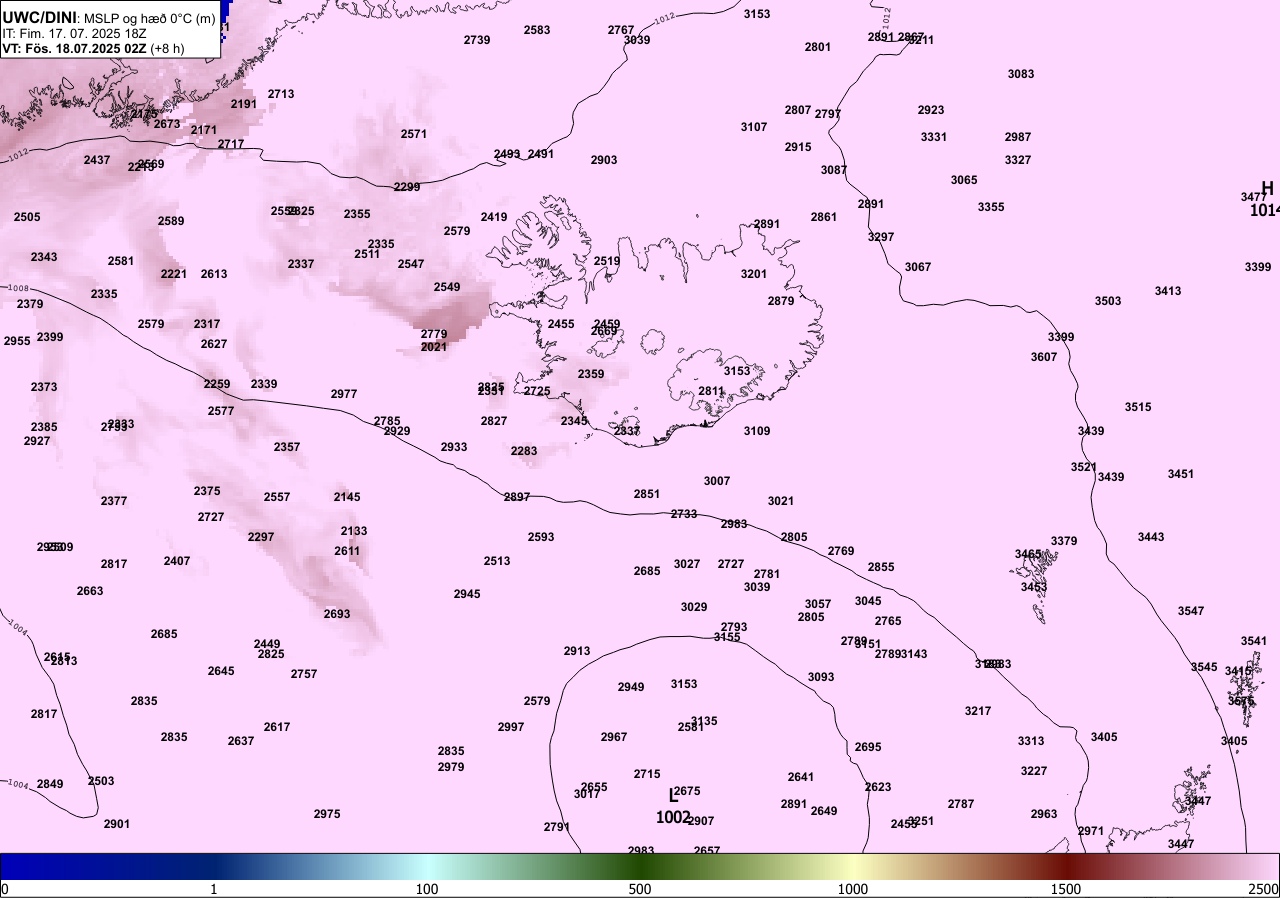Select the value '3331'
The image size is (1280, 898).
point(934,137)
